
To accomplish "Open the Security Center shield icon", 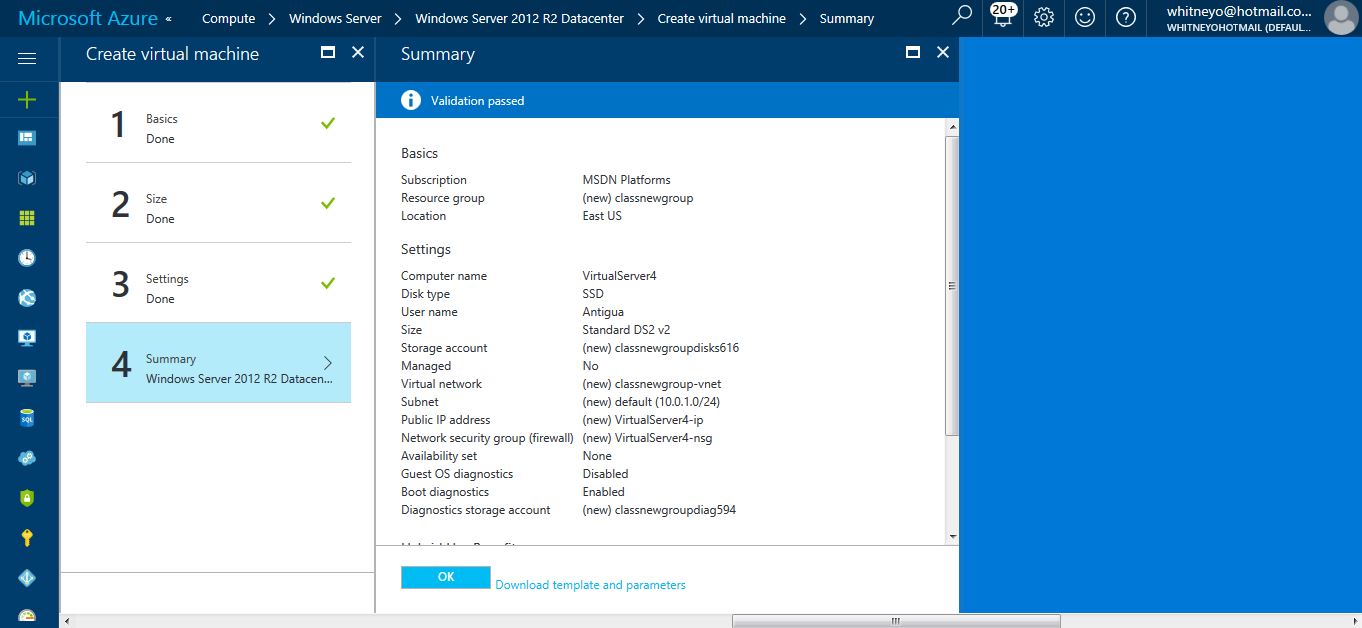I will [x=27, y=498].
